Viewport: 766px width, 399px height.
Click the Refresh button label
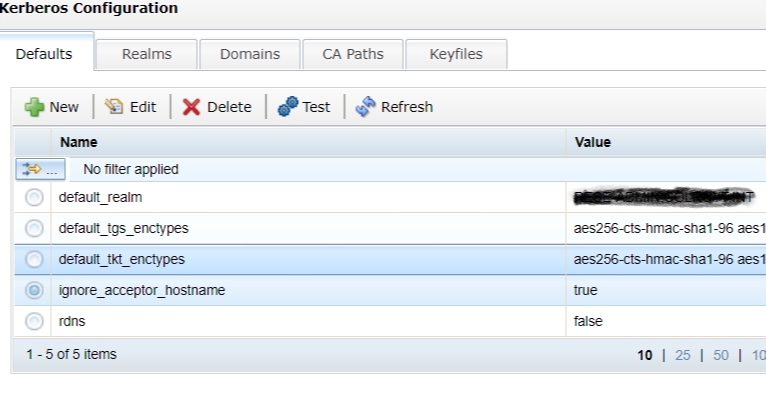(407, 107)
